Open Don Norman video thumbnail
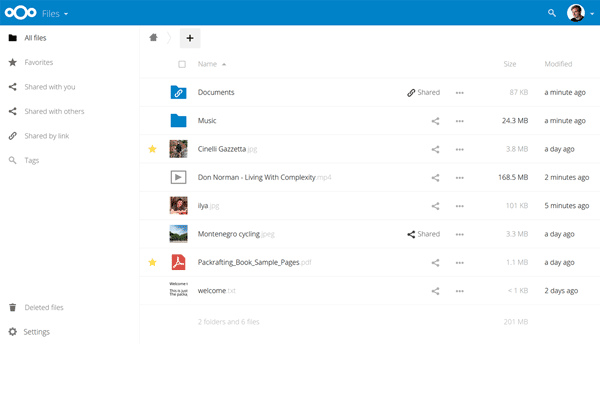The width and height of the screenshot is (600, 400). click(x=178, y=177)
